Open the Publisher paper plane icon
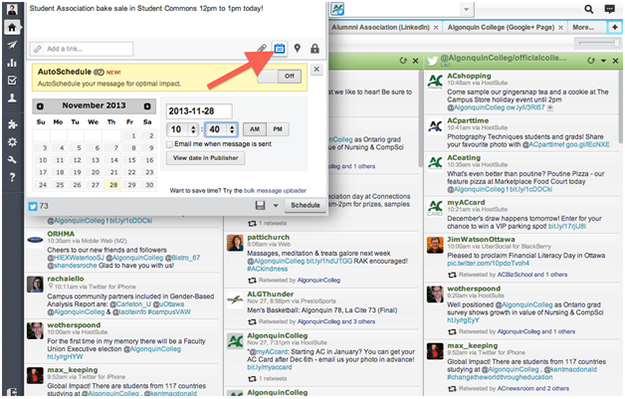 point(12,45)
